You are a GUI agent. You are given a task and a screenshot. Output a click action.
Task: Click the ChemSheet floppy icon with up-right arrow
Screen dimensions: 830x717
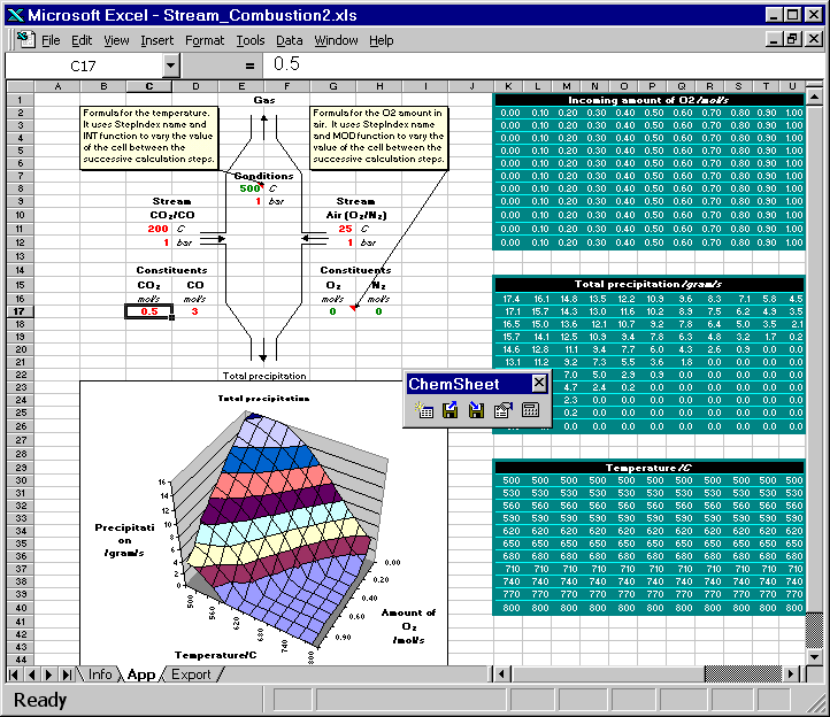point(451,410)
